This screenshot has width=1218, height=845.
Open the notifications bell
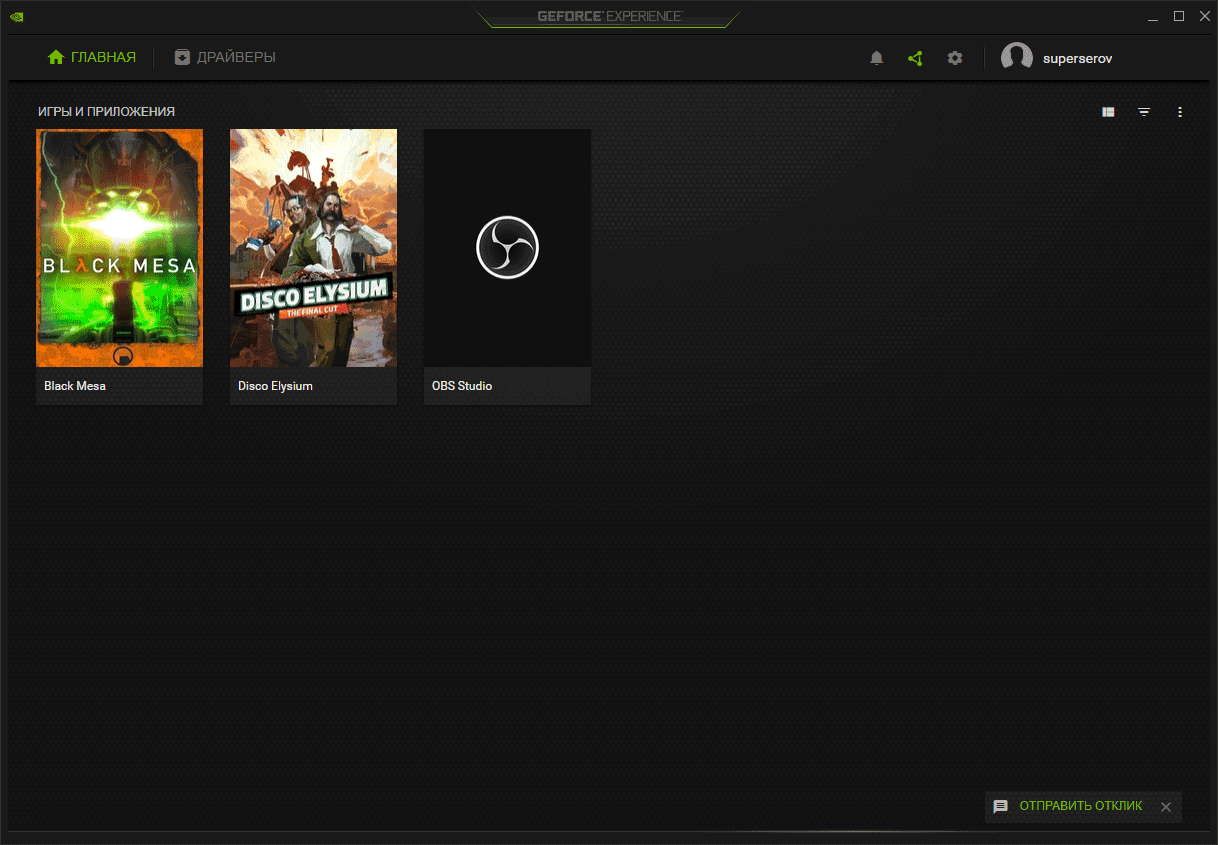tap(877, 58)
